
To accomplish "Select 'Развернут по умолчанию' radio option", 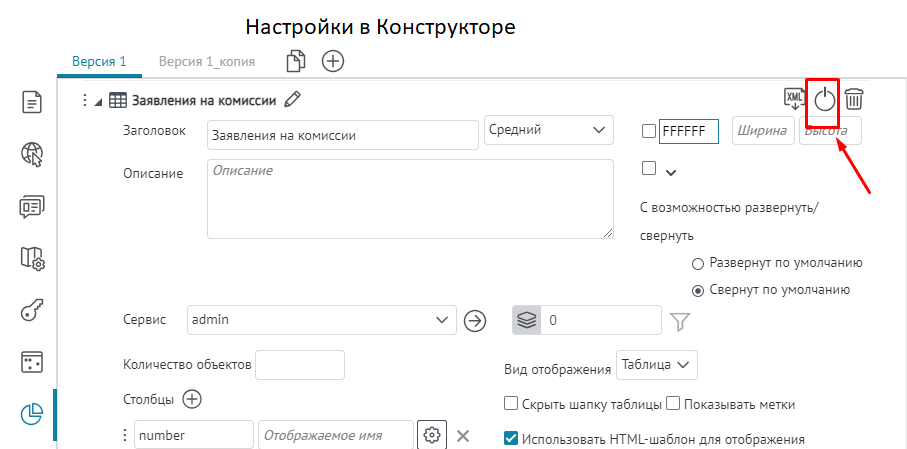I will [698, 263].
